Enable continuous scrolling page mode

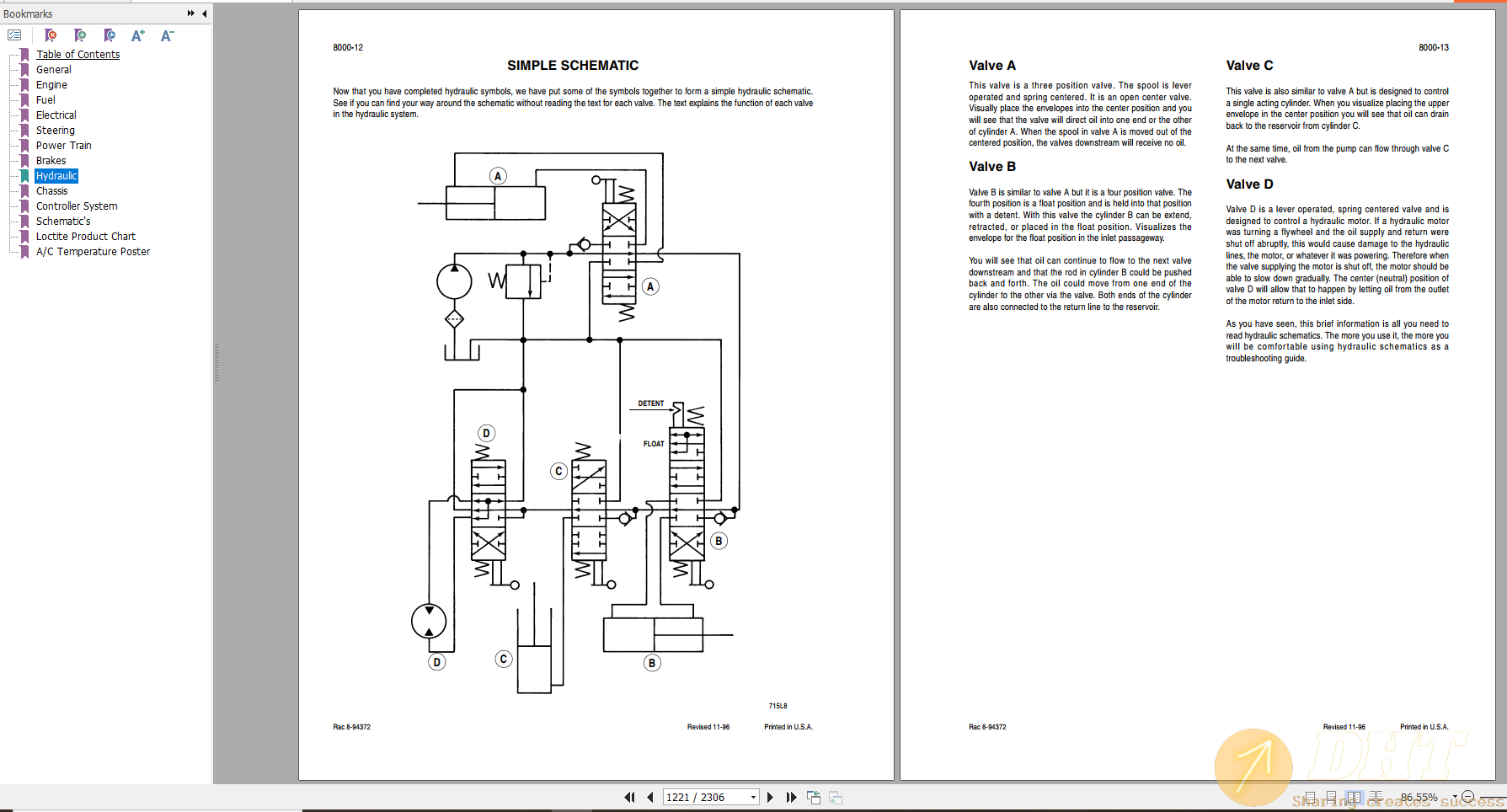pyautogui.click(x=1332, y=796)
